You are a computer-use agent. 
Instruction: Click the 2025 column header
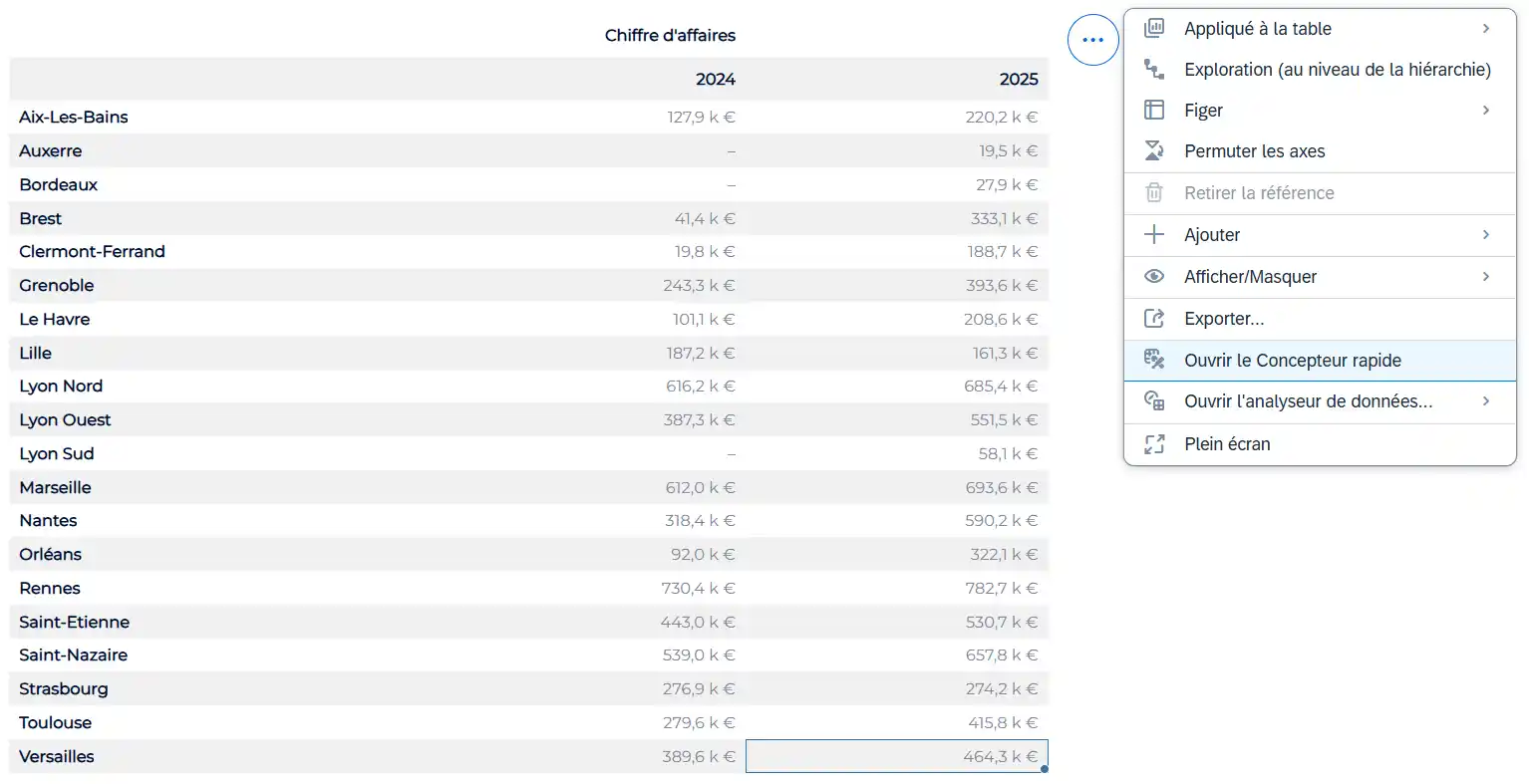click(x=1018, y=80)
